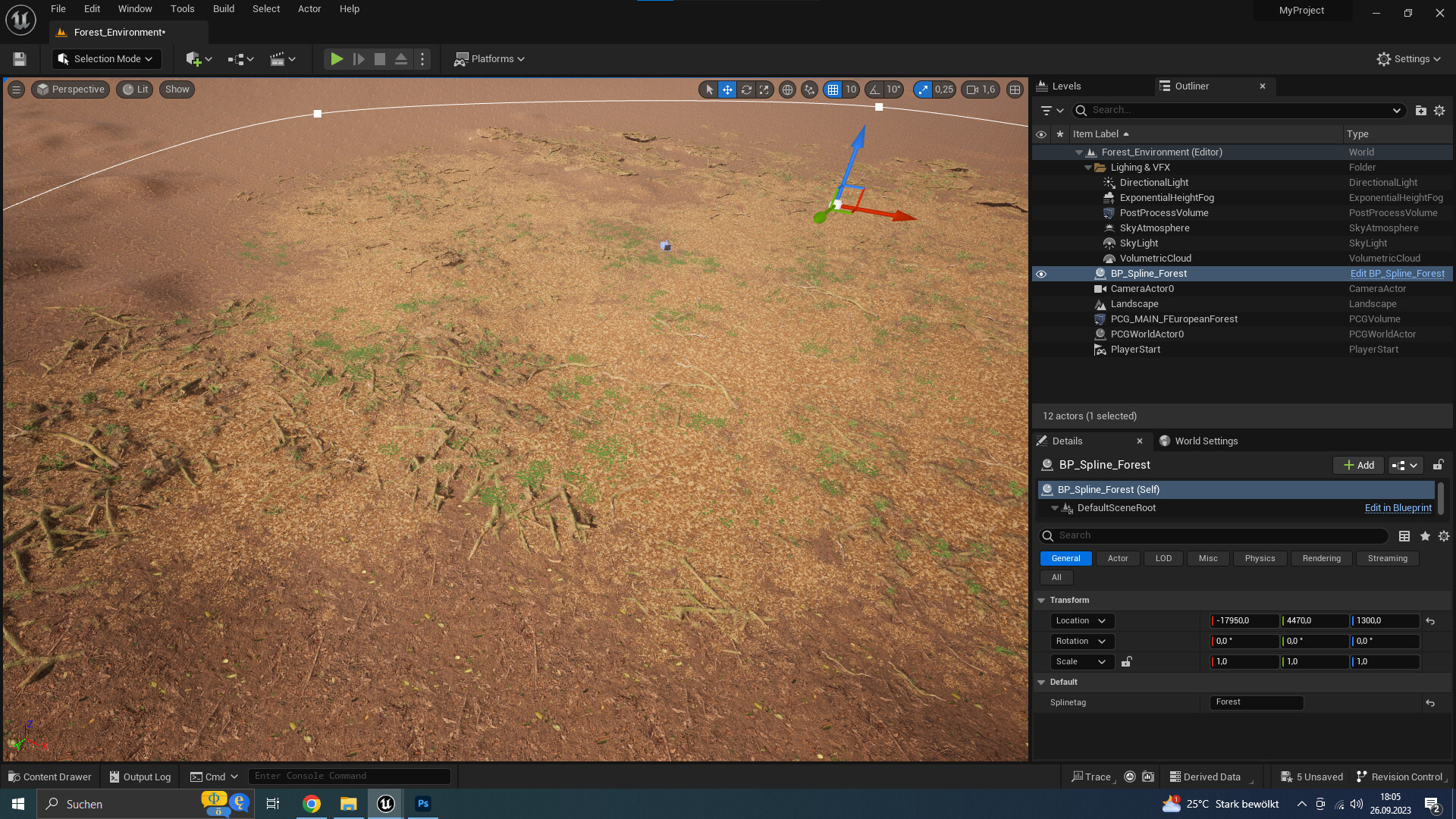Open the Build menu
1456x819 pixels.
223,8
